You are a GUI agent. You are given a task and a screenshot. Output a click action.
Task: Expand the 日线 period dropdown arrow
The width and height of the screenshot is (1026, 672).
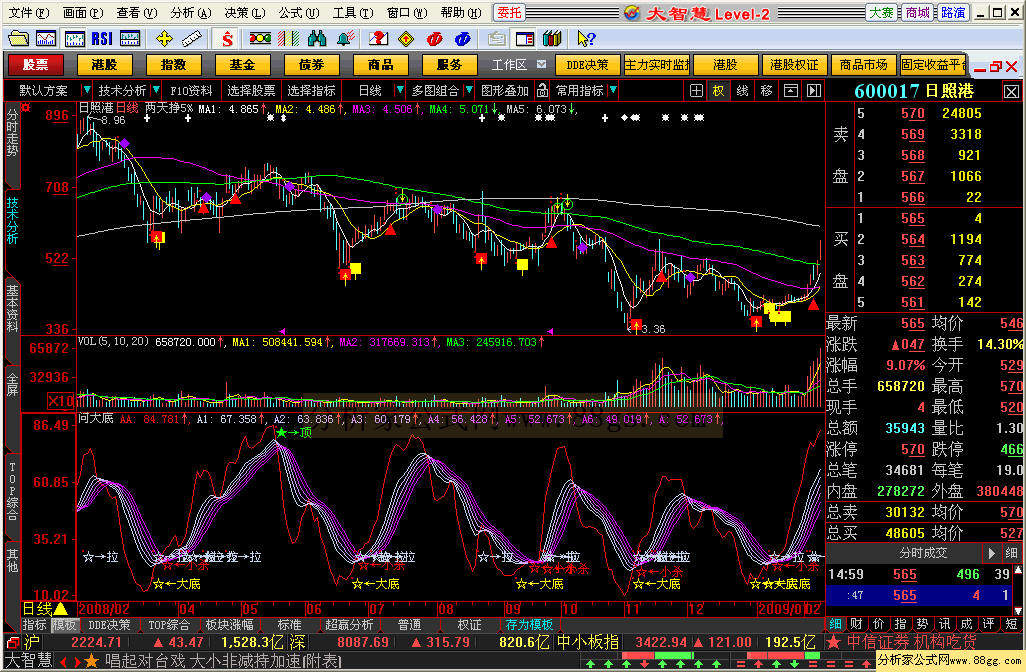399,90
